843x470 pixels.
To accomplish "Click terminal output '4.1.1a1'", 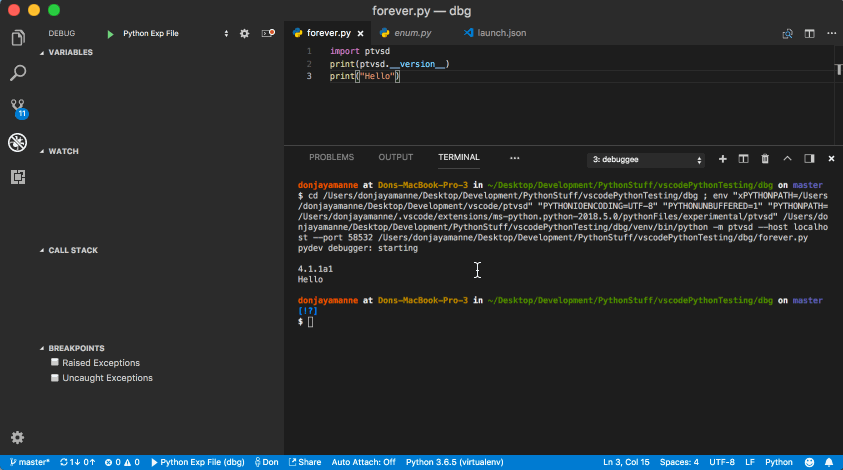I will (315, 269).
